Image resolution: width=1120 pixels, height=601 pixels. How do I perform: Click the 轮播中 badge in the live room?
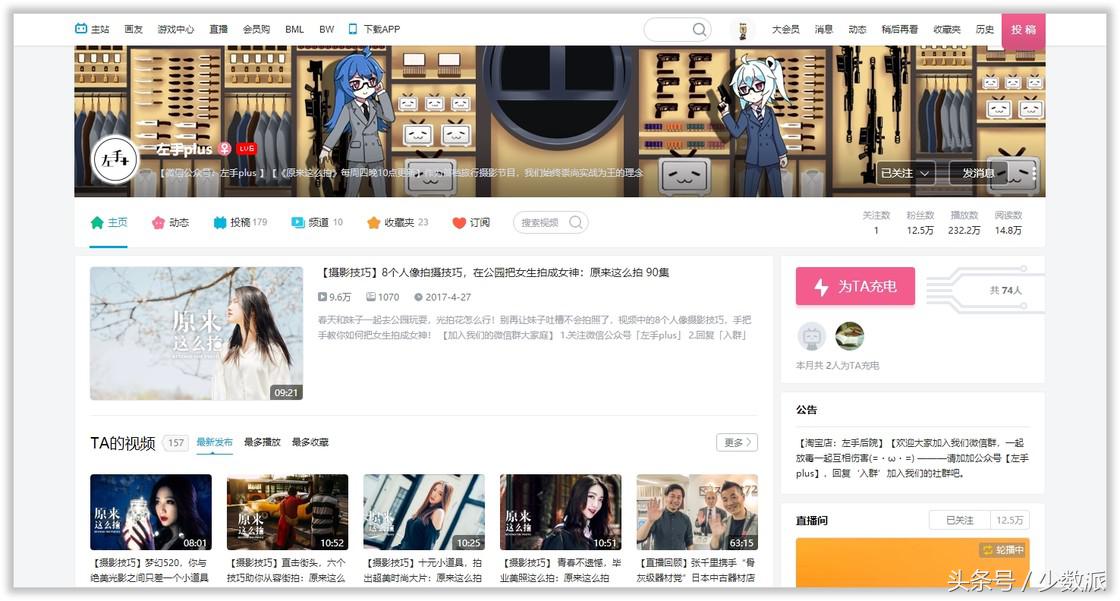pos(1004,550)
